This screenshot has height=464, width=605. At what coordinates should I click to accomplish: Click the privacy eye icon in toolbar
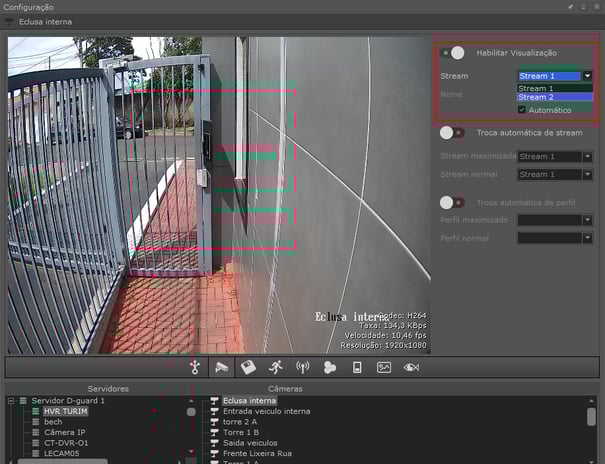[x=411, y=367]
